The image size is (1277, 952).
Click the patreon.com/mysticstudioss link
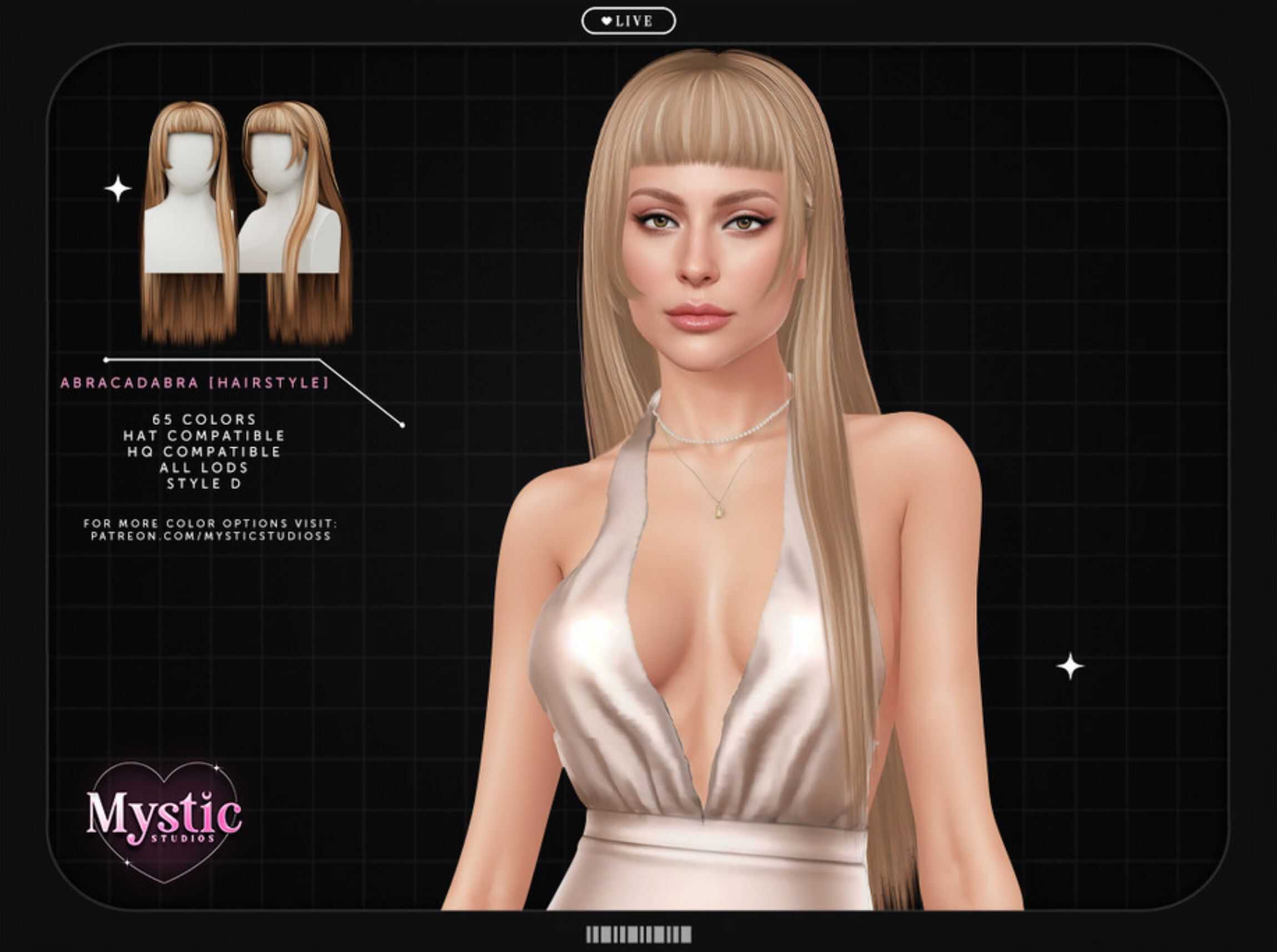(x=211, y=536)
